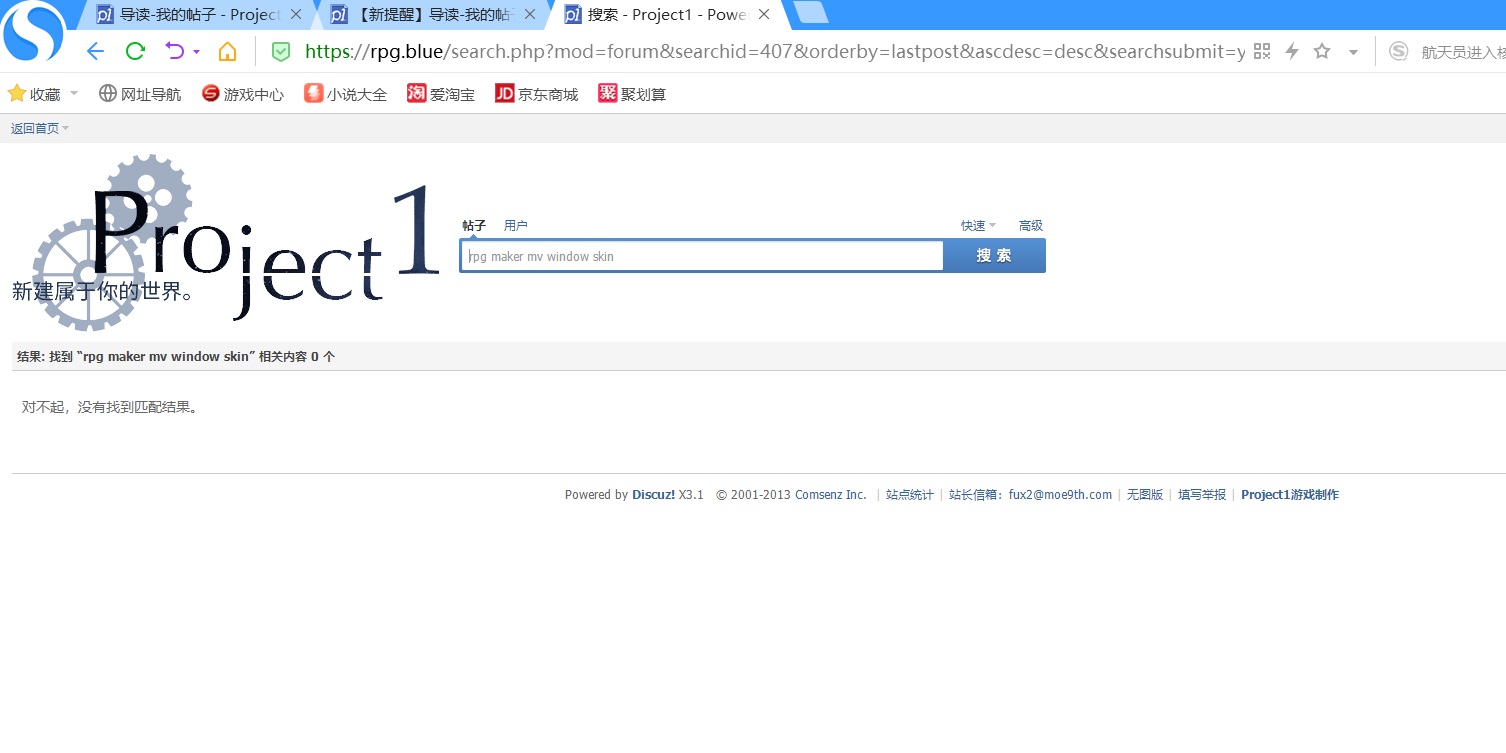Viewport: 1506px width, 753px height.
Task: Reload the page with the green refresh icon
Action: point(135,52)
